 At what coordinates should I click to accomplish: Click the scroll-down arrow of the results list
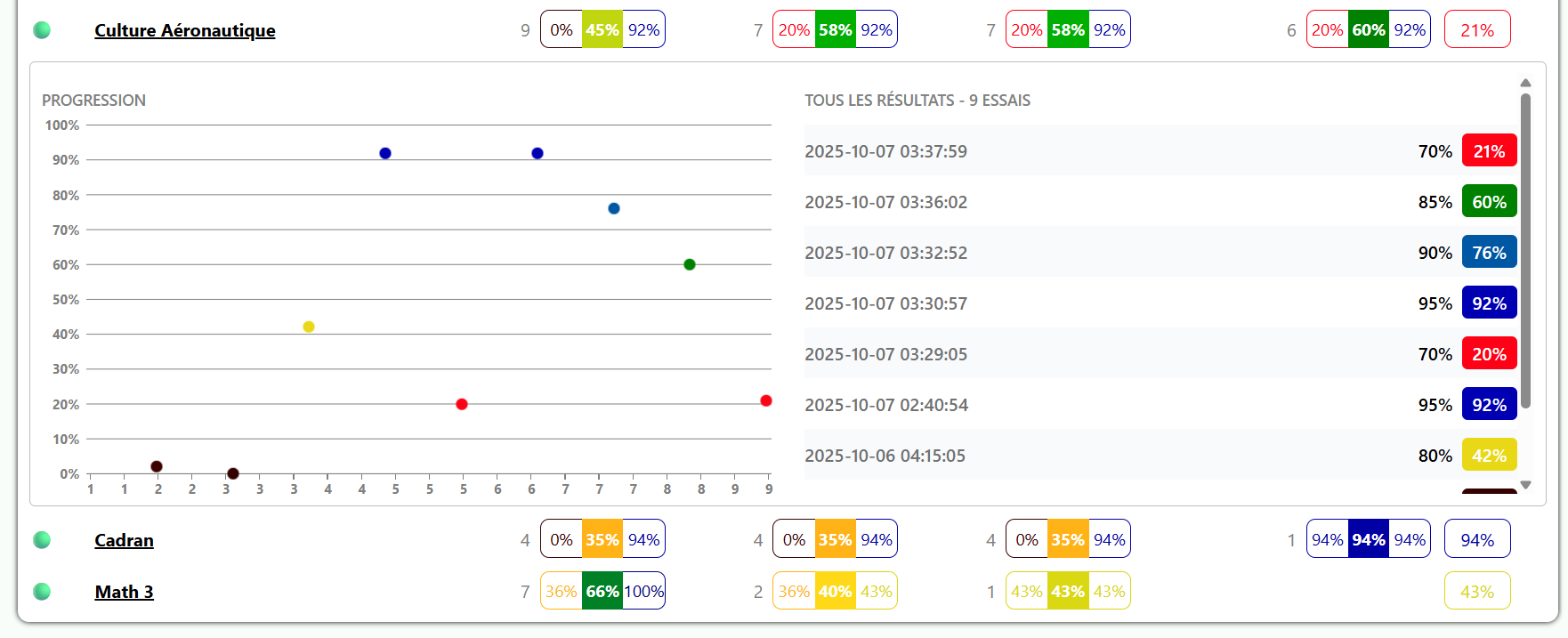pos(1525,485)
